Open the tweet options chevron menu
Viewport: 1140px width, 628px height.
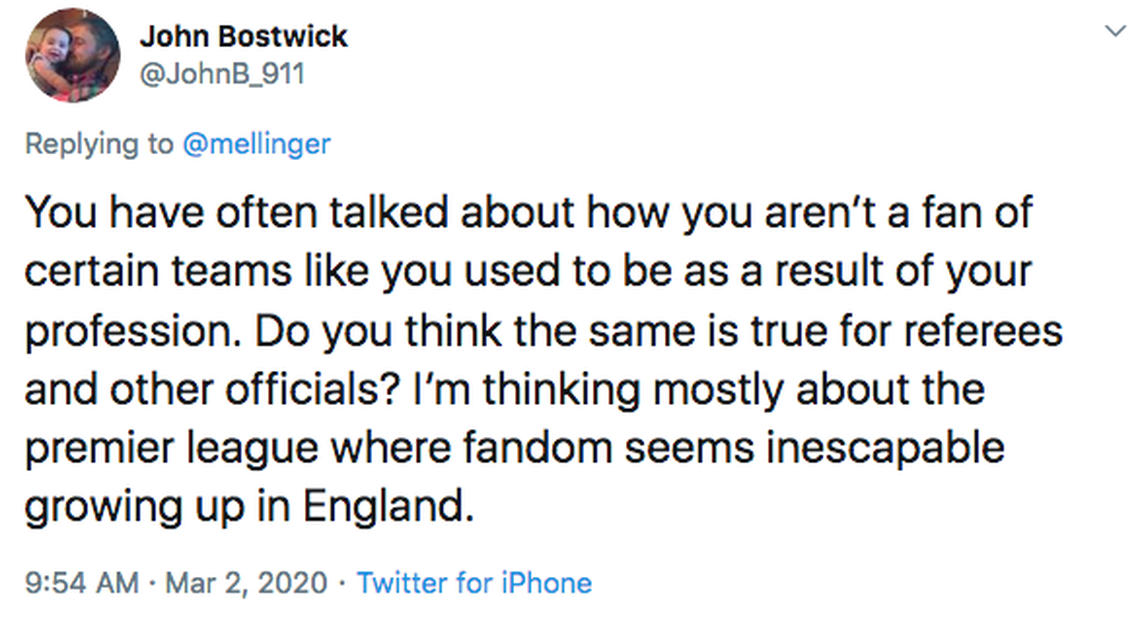click(x=1115, y=32)
